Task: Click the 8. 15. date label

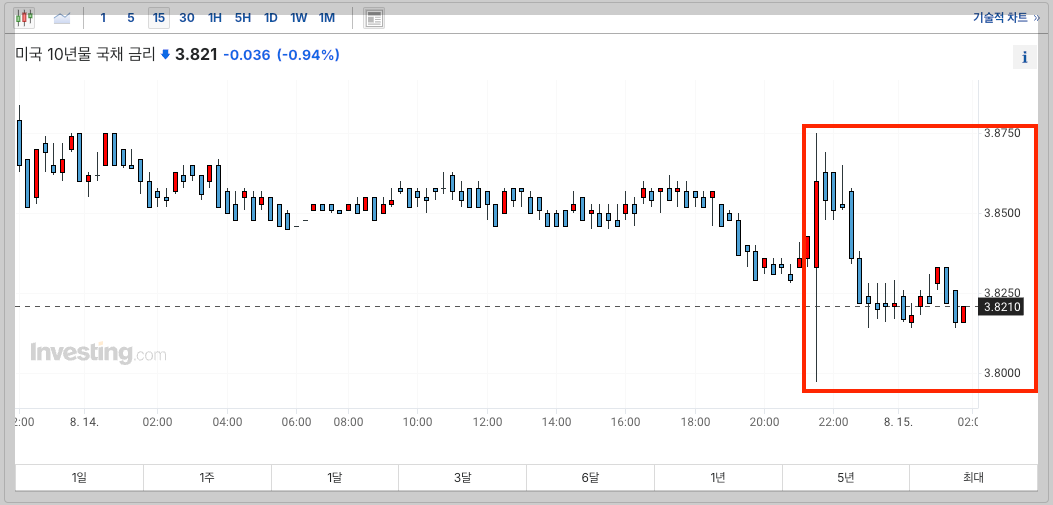Action: click(x=899, y=422)
